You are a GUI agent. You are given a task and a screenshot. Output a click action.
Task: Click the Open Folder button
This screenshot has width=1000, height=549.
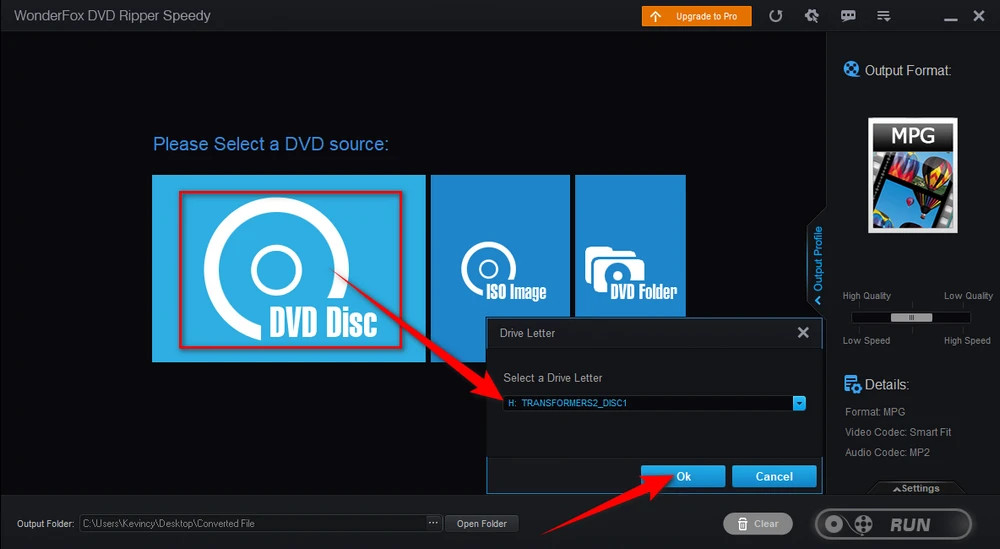(x=482, y=523)
